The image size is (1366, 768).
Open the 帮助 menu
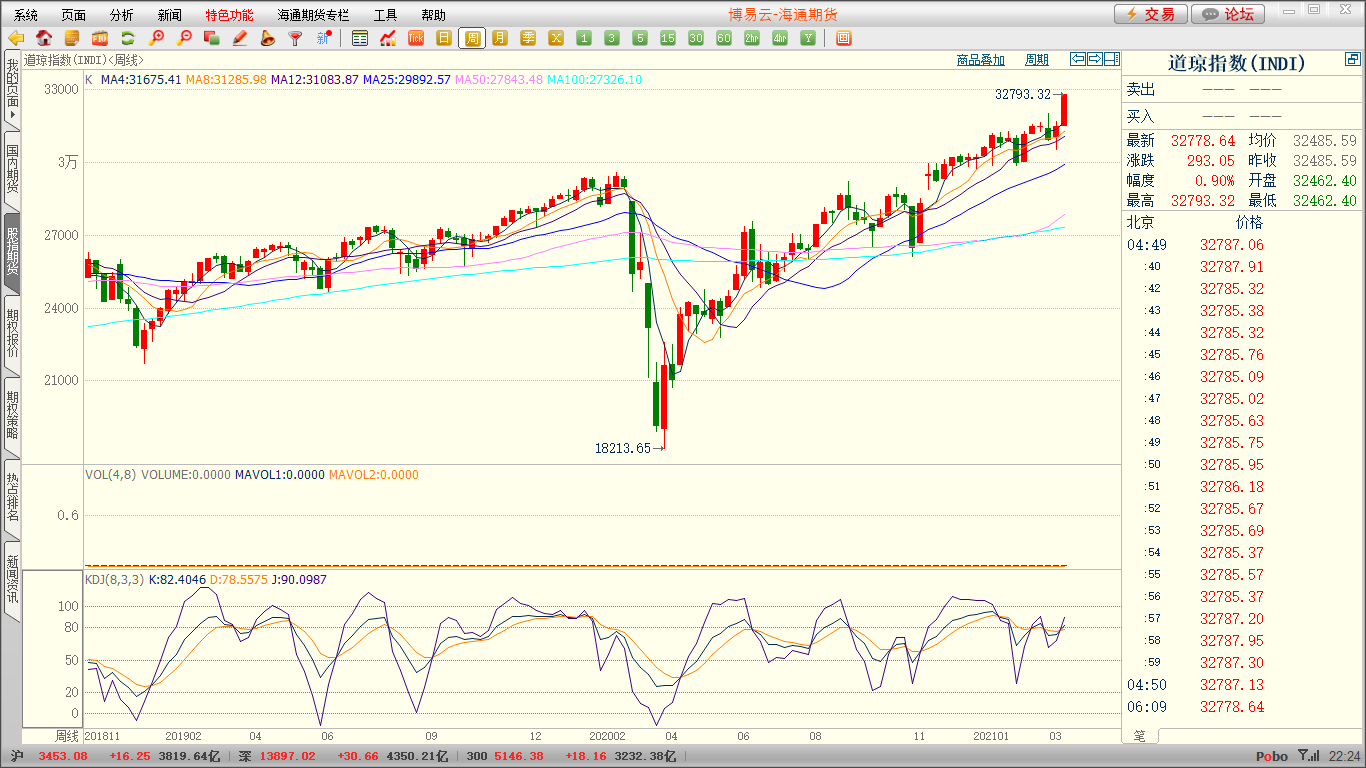click(x=434, y=15)
